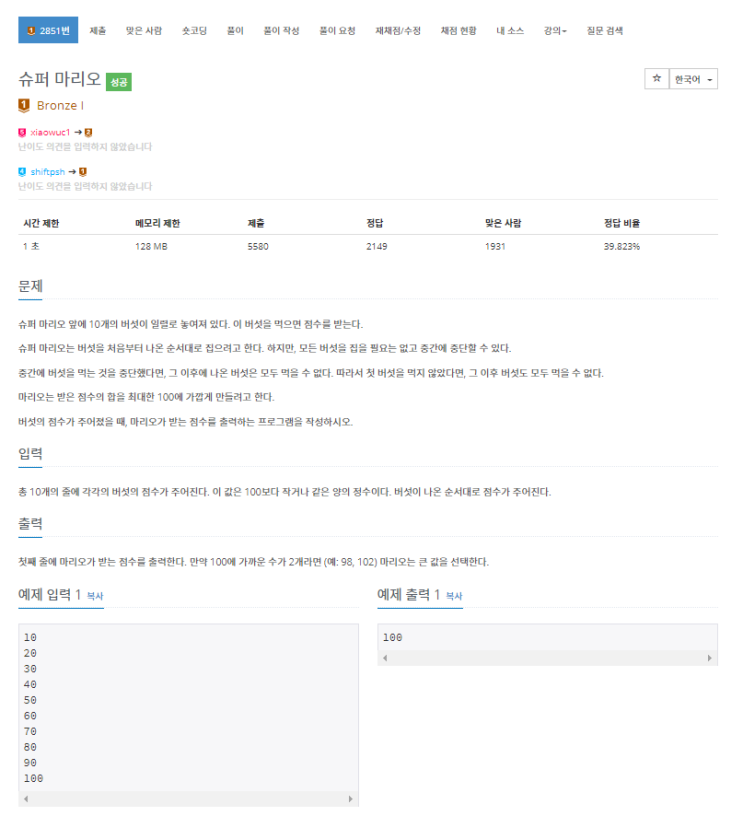Click the Bronze I tier badge icon

pos(24,106)
